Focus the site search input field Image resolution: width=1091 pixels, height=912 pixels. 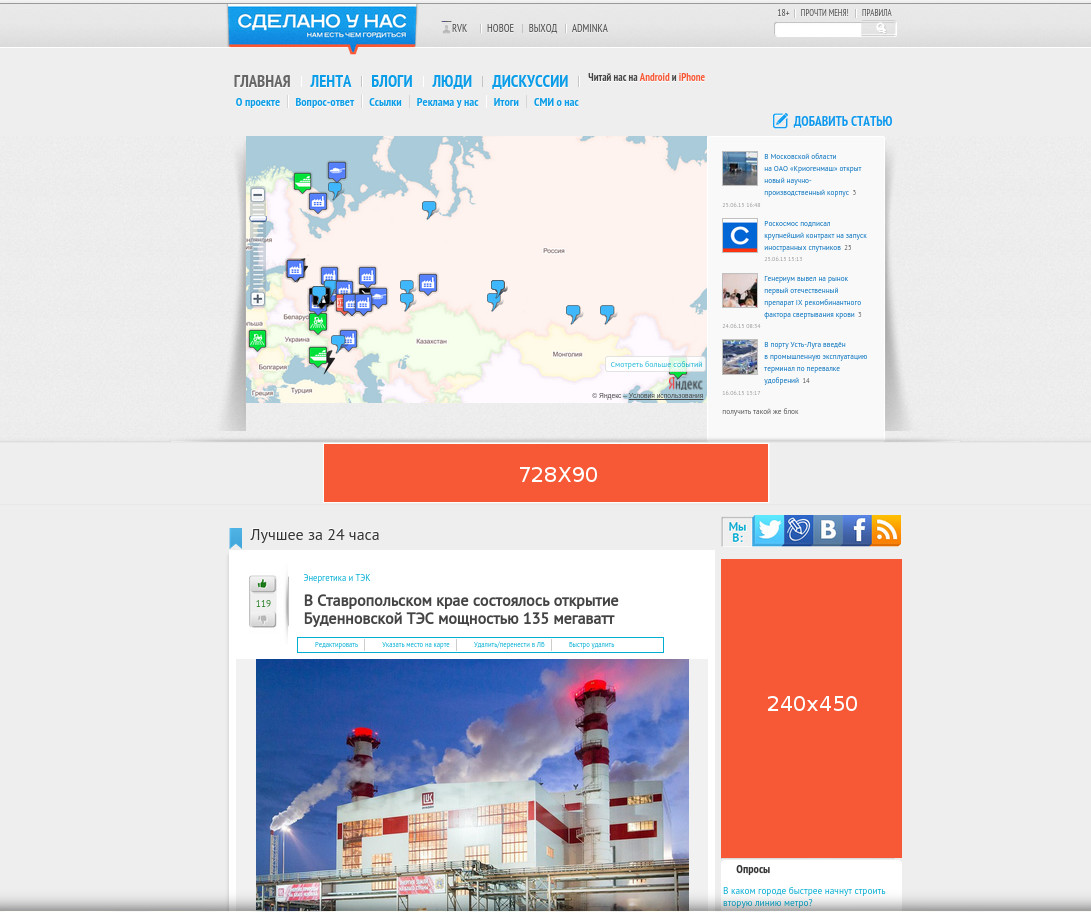point(818,30)
